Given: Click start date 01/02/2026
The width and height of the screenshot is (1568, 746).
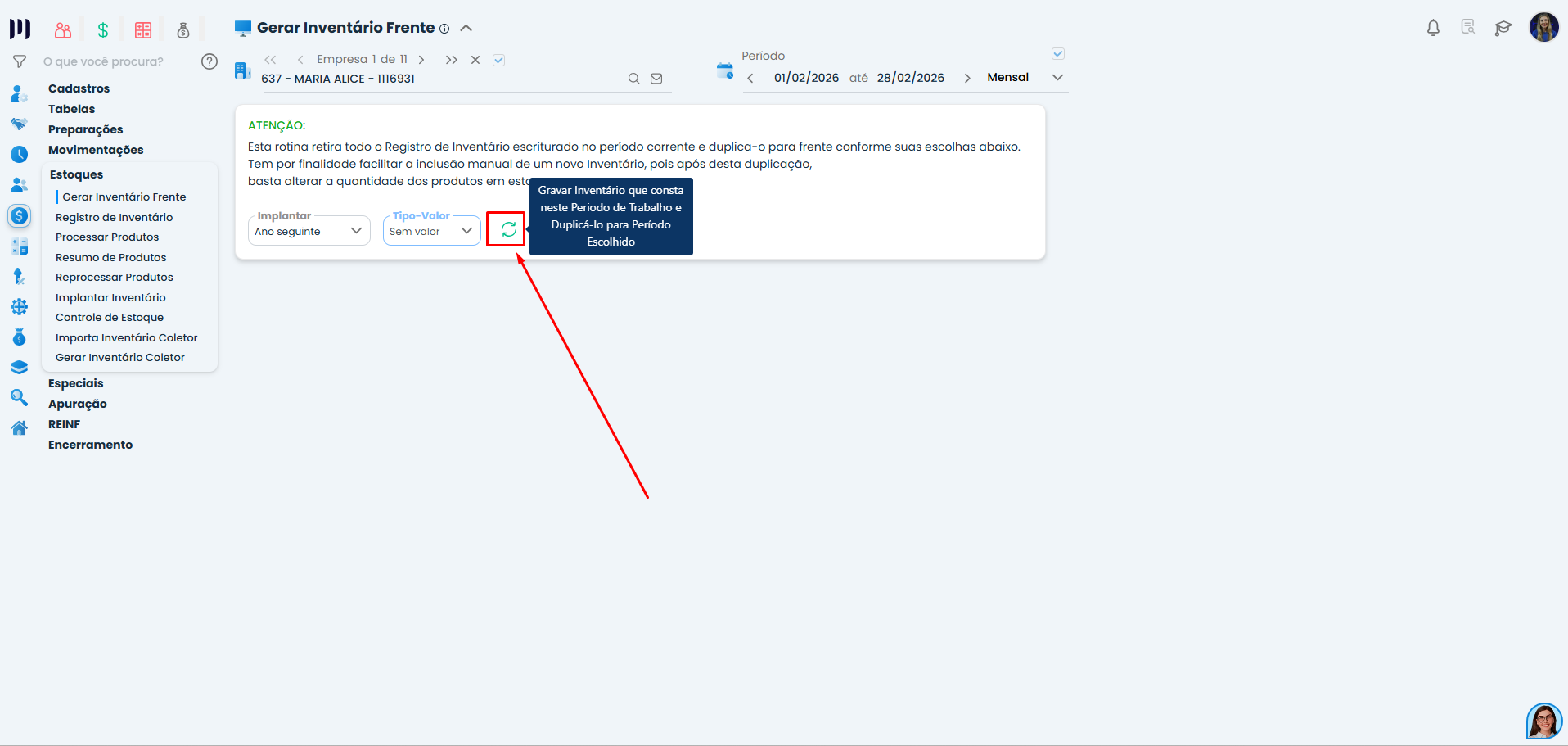Looking at the screenshot, I should click(x=807, y=78).
